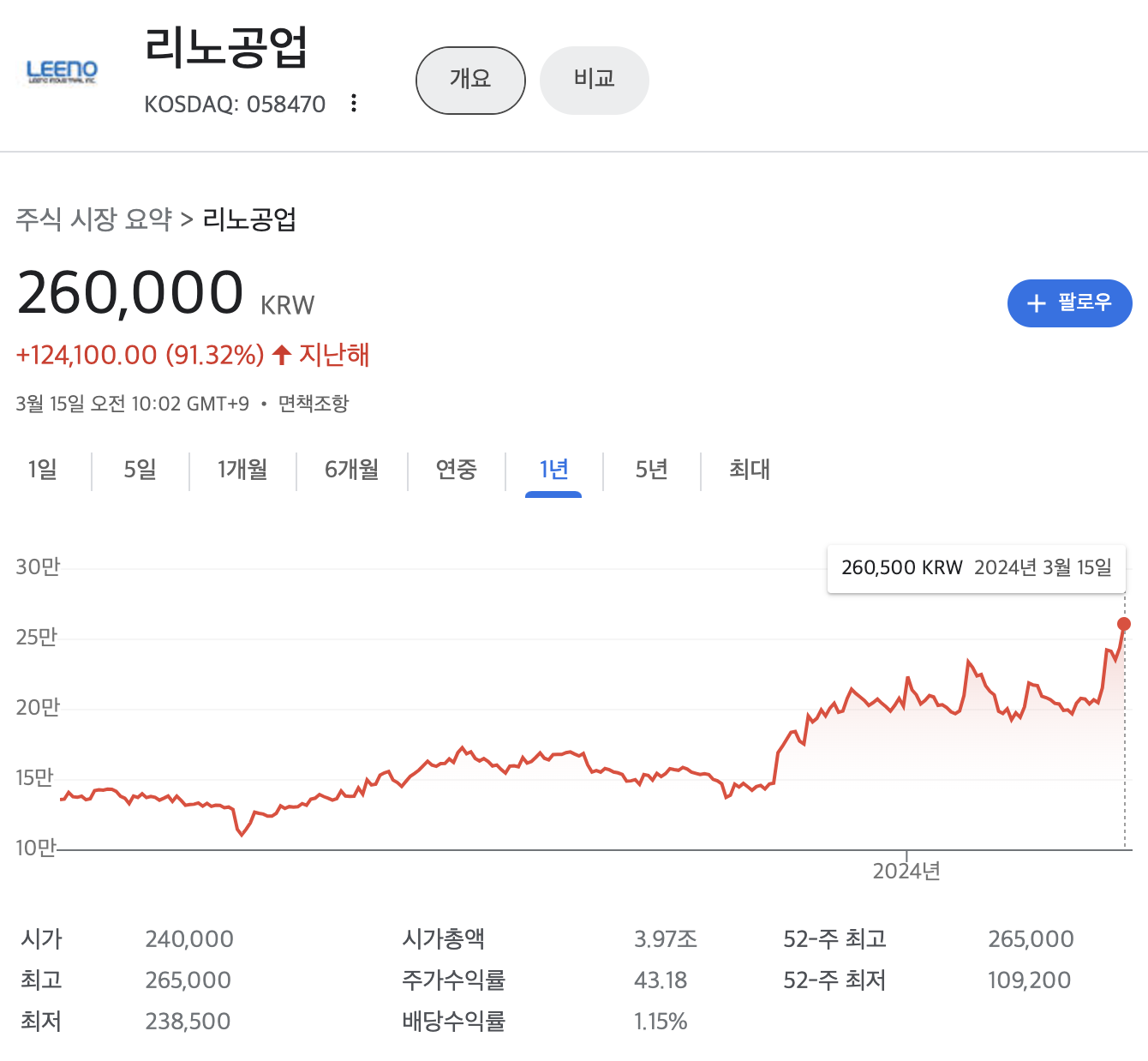Screen dimensions: 1148x1061
Task: Click the 3월 15일 오전 10:02 timestamp
Action: (133, 404)
